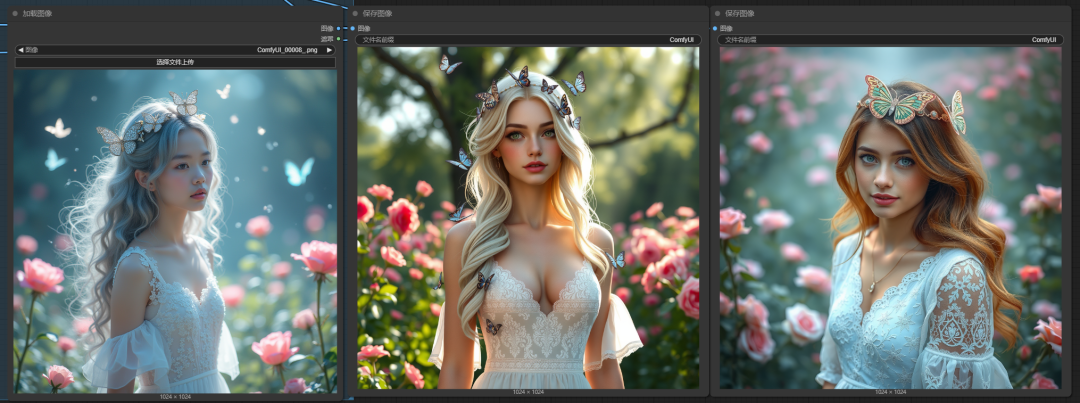Click the 1024 × 1024 label under the auburn image
Image resolution: width=1080 pixels, height=403 pixels.
point(891,392)
